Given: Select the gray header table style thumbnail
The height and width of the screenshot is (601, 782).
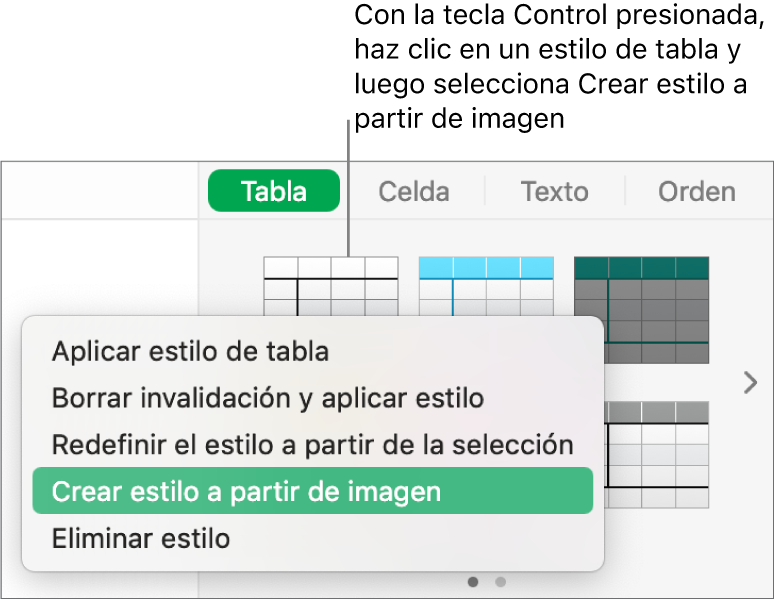Looking at the screenshot, I should pos(657,454).
